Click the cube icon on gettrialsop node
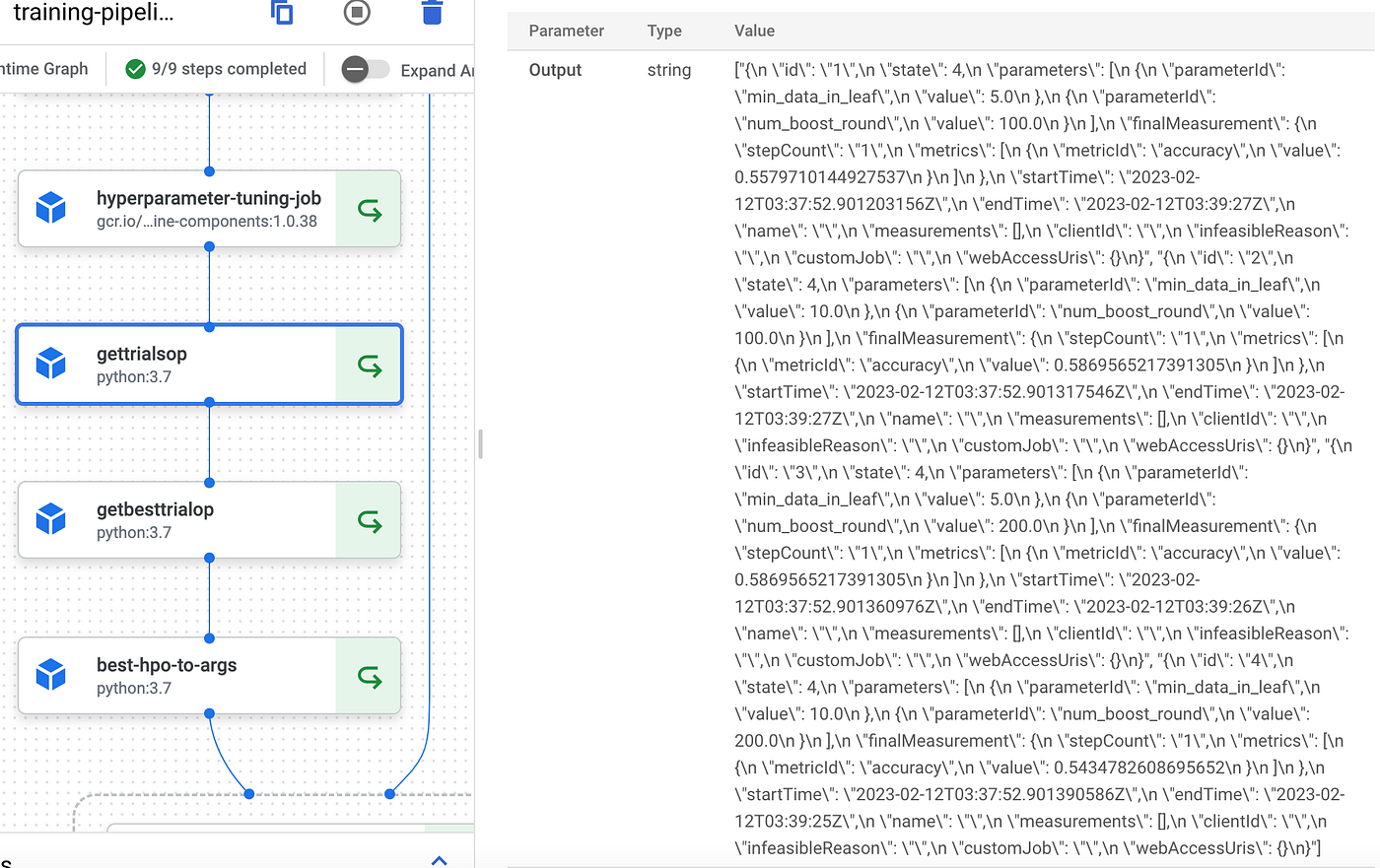Viewport: 1380px width, 868px height. (x=50, y=364)
